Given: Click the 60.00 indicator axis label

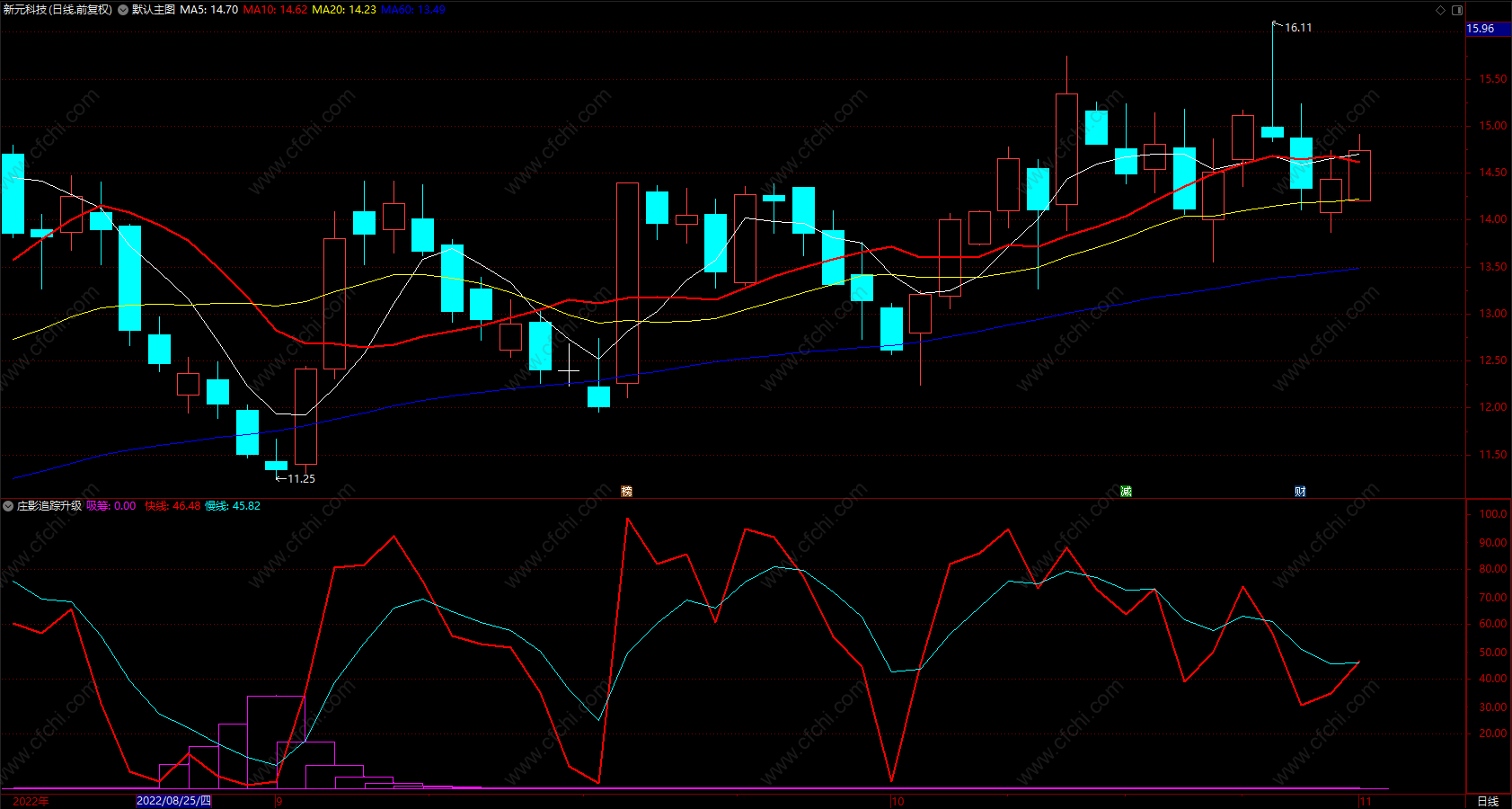Looking at the screenshot, I should 1493,624.
